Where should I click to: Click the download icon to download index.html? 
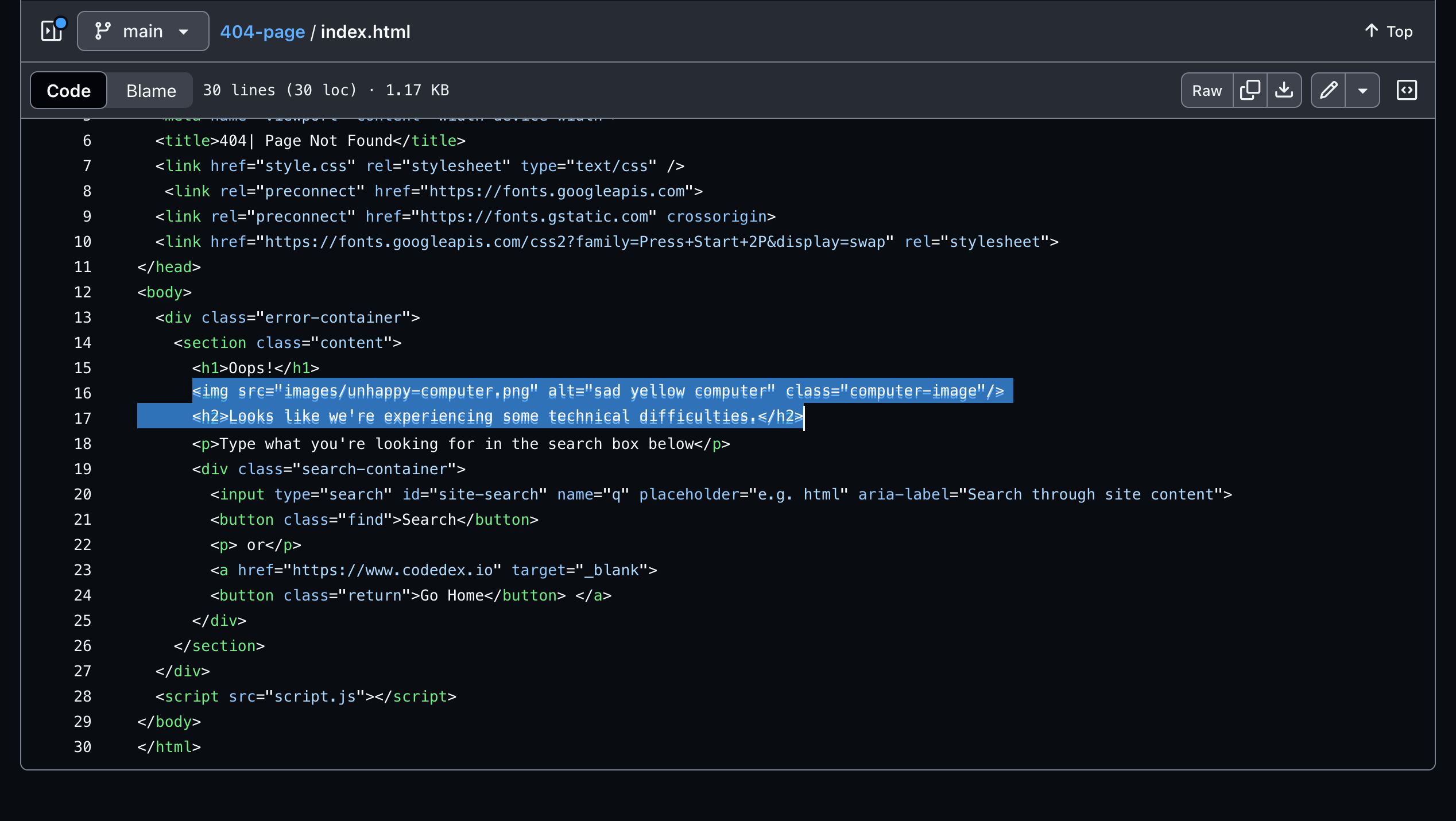click(1285, 90)
